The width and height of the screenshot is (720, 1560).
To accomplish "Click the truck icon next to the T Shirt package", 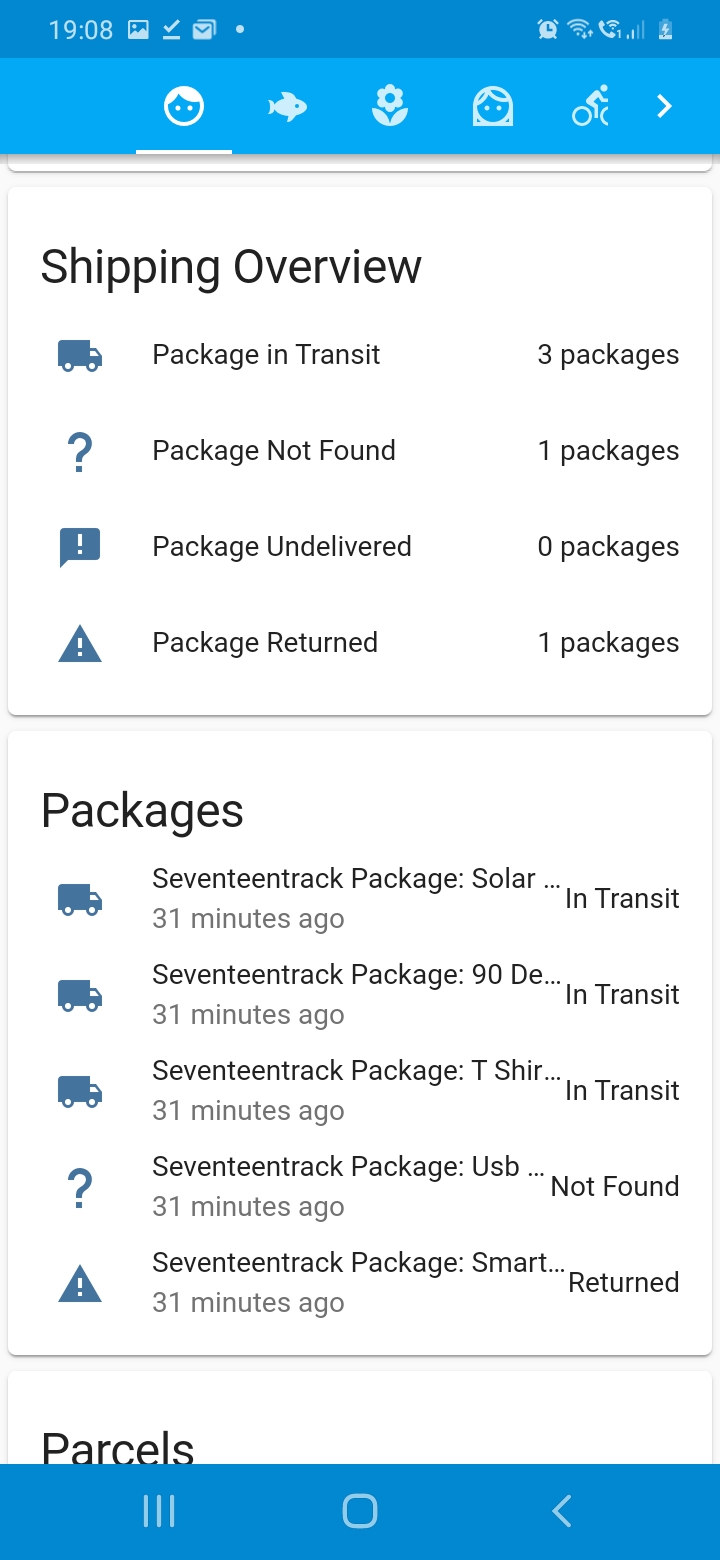I will pos(79,1091).
